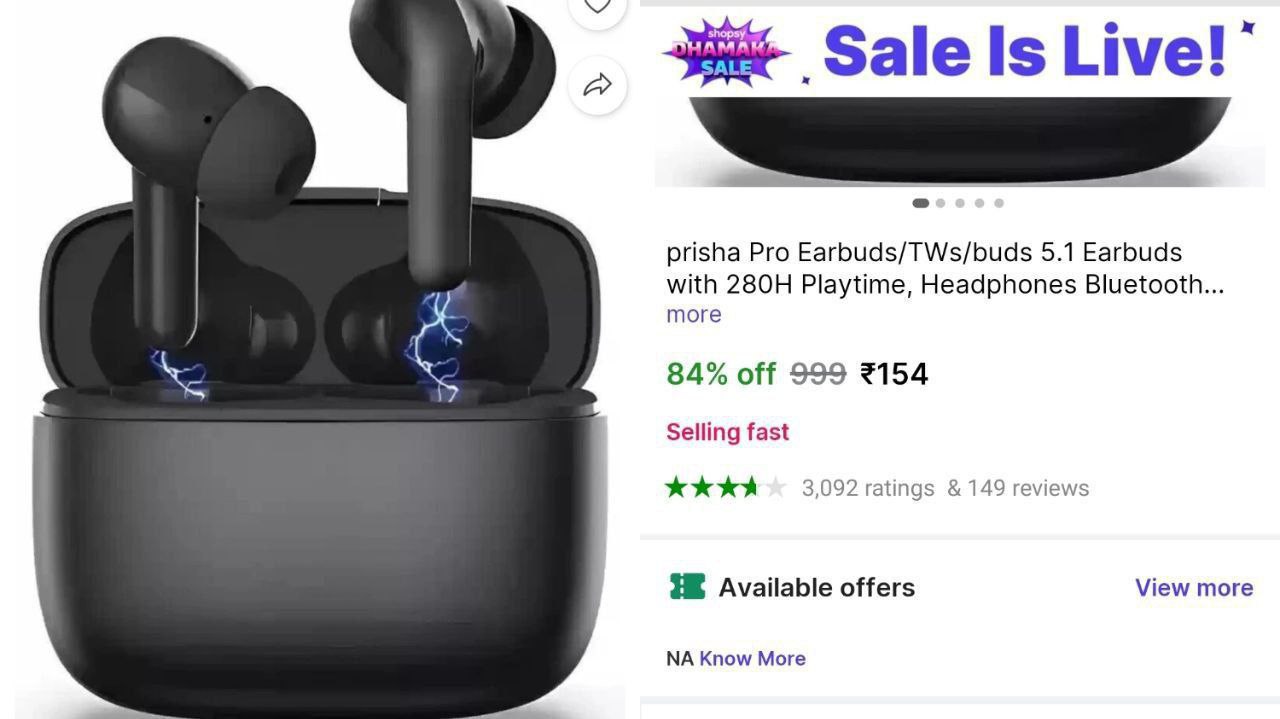Click the 'Selling fast' label
The width and height of the screenshot is (1280, 719).
[728, 432]
